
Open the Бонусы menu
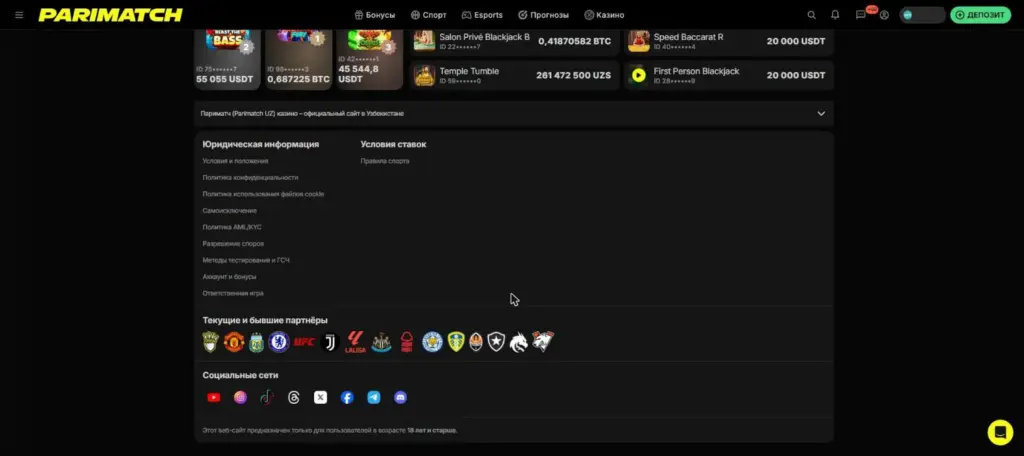tap(374, 14)
